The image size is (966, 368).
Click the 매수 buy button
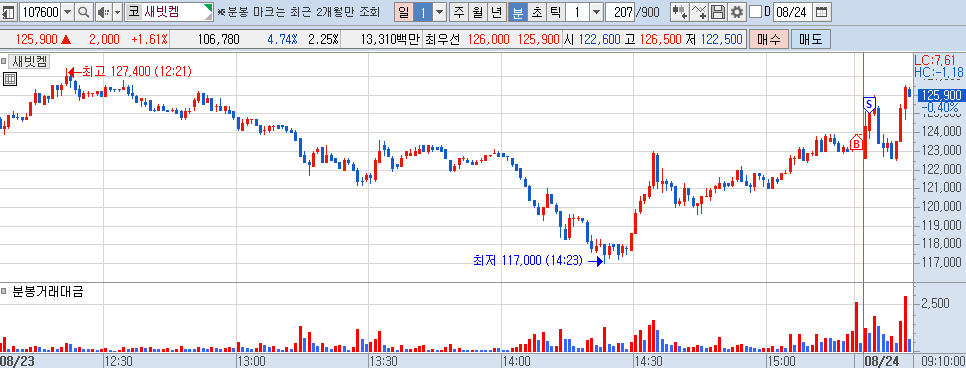[768, 40]
